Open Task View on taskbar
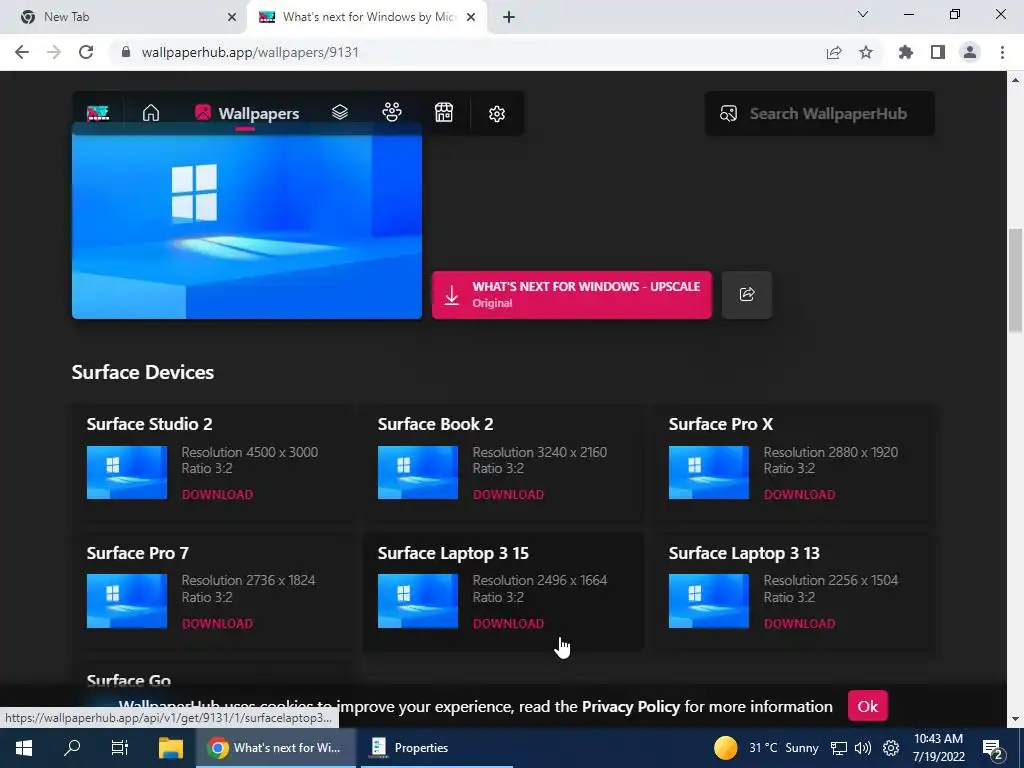Screen dimensions: 1024x768 [120, 748]
